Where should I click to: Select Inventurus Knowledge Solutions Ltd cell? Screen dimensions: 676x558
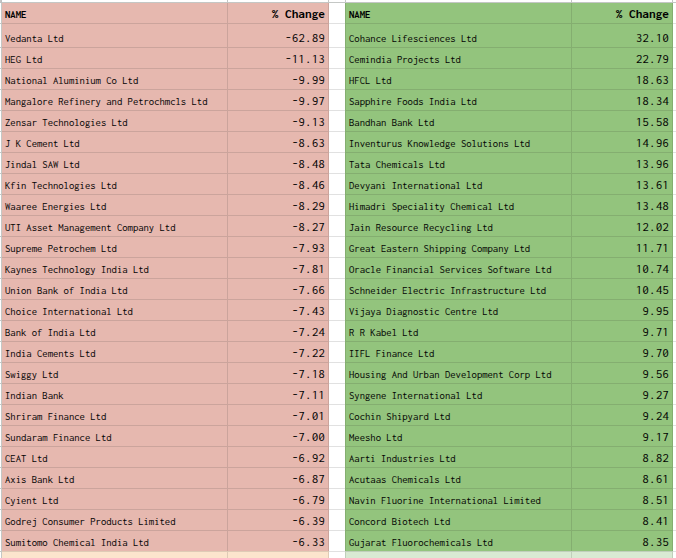pyautogui.click(x=458, y=143)
